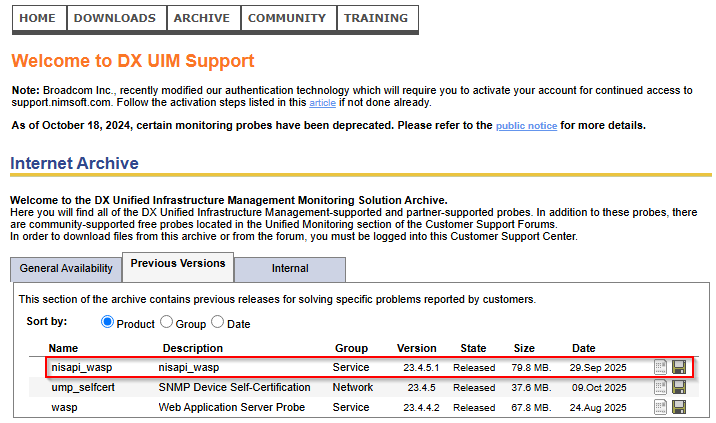Download the ump_selfcert package via disk icon
This screenshot has width=716, height=423.
(679, 387)
